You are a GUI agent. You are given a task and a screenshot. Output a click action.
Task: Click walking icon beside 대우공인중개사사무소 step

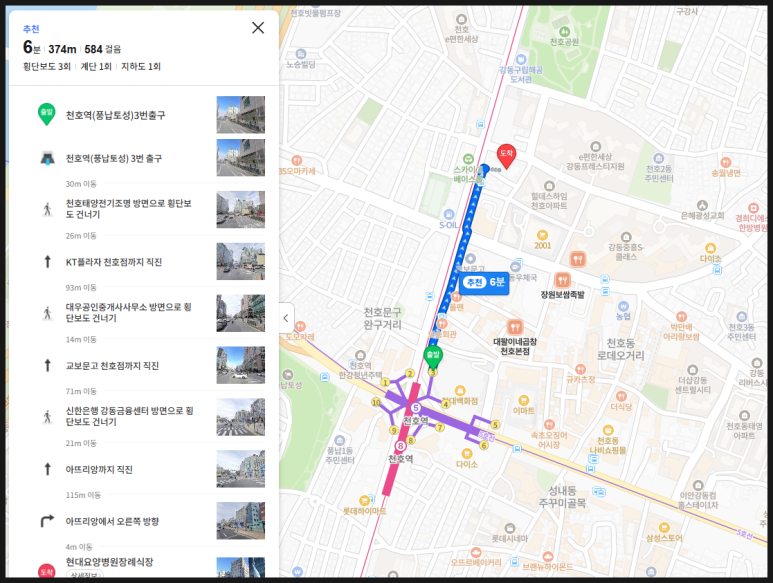(x=47, y=313)
